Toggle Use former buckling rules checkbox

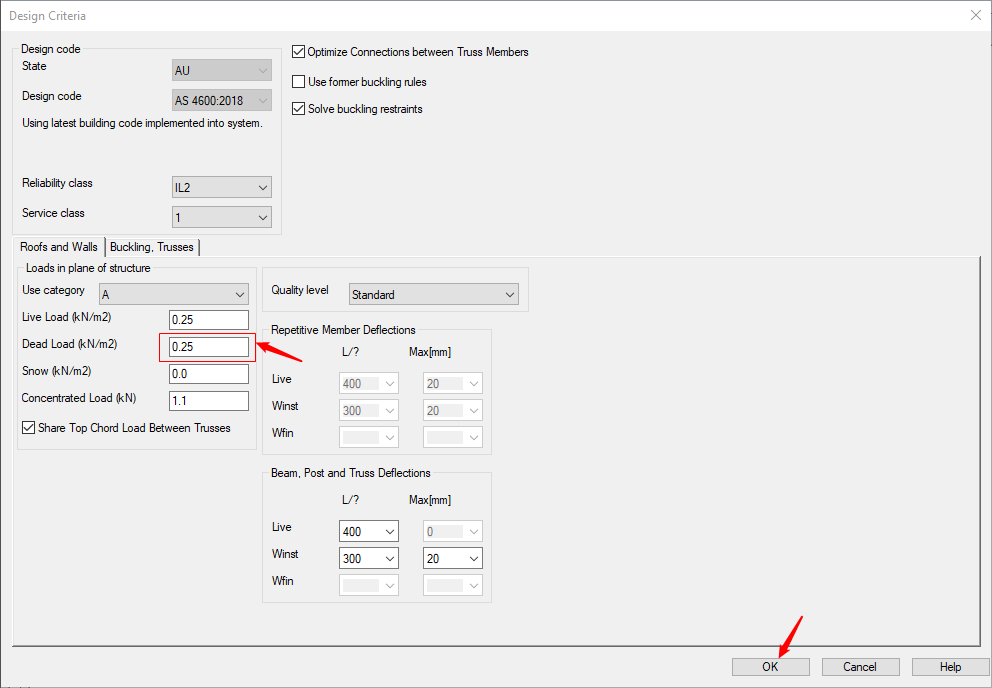[298, 82]
